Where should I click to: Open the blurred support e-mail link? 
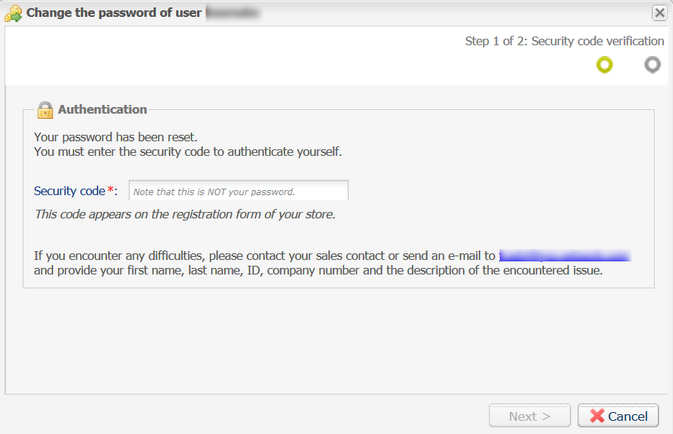pyautogui.click(x=565, y=255)
